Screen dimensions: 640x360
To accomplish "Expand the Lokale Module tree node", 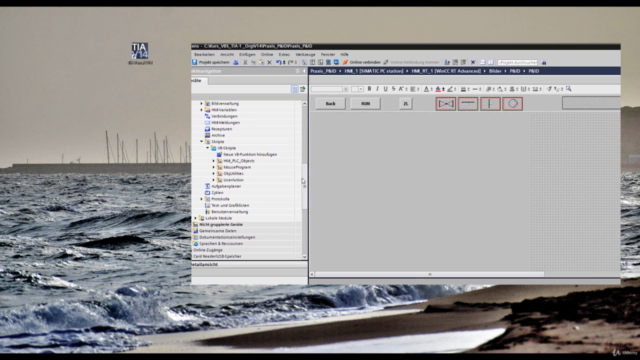I will [x=195, y=218].
